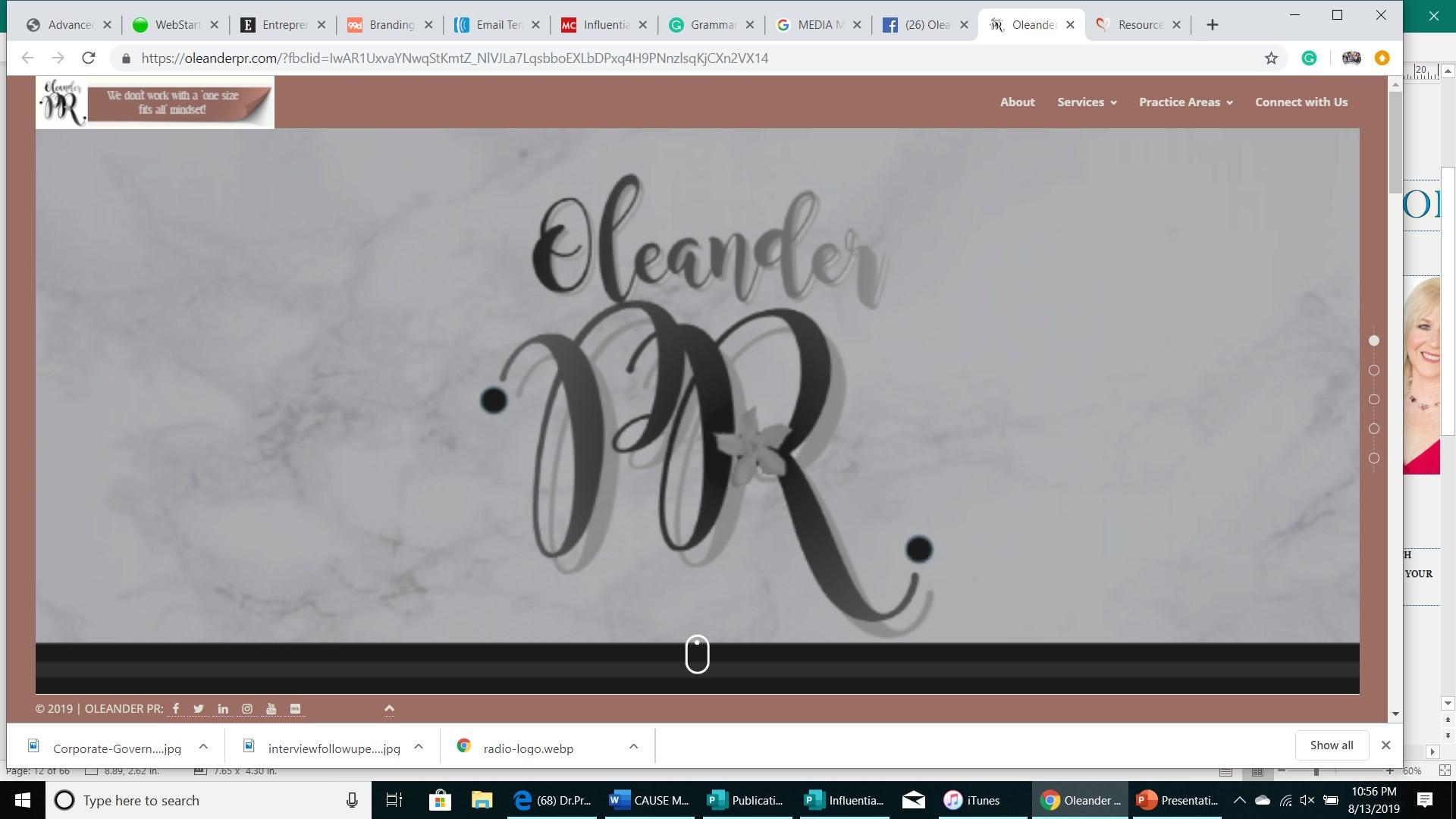The image size is (1456, 819).
Task: Switch to PowerPoint Presentation window
Action: pos(1178,801)
